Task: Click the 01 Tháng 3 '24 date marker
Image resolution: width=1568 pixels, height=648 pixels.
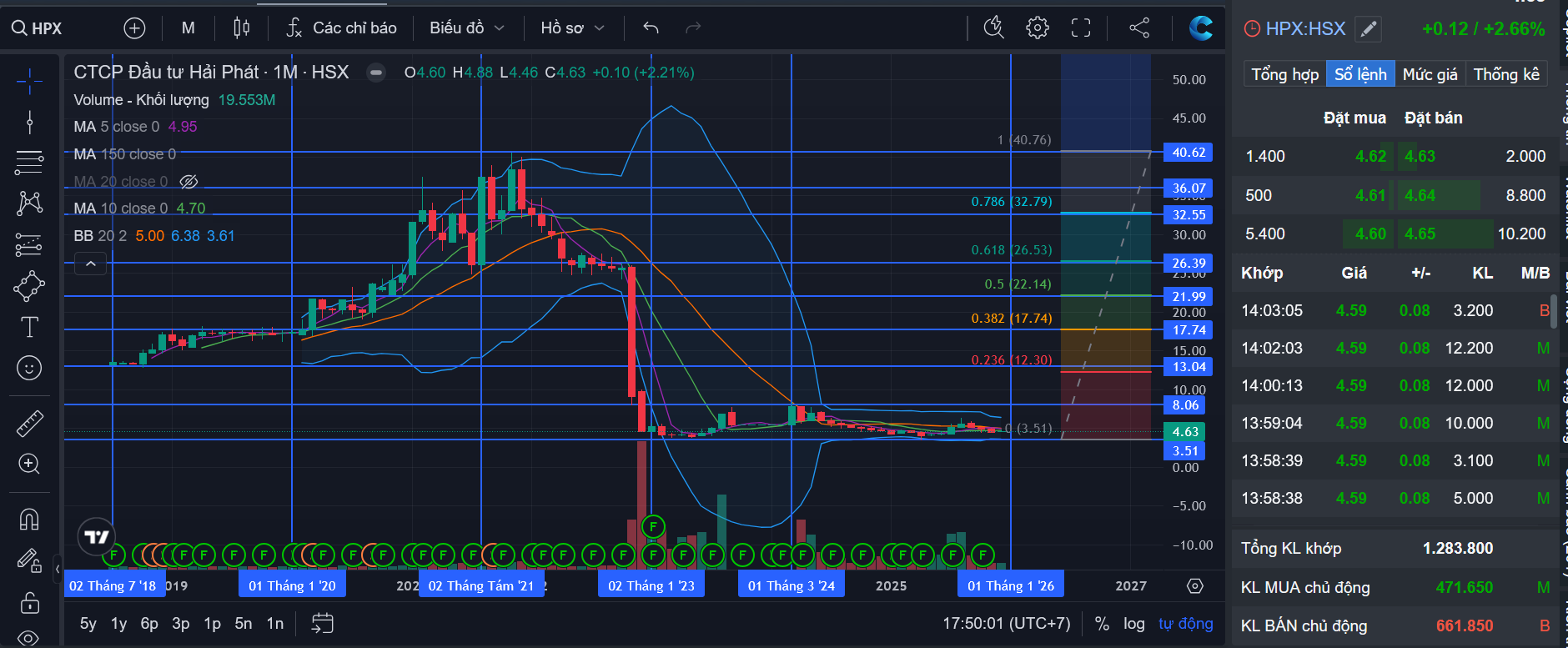Action: 792,585
